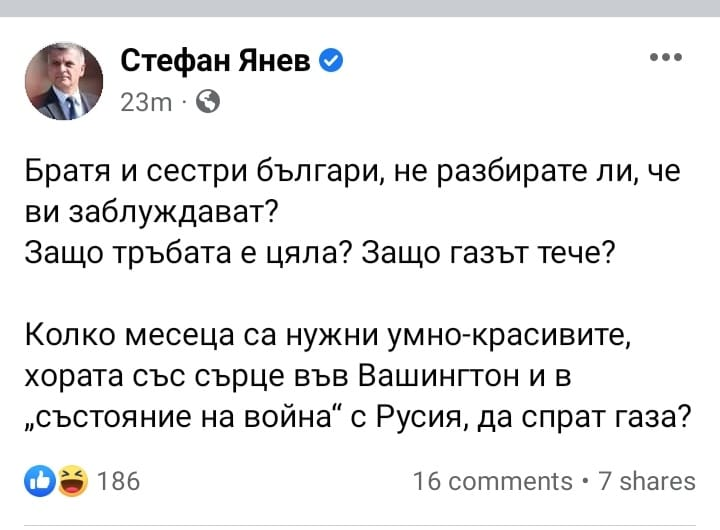This screenshot has height=530, width=720.
Task: Click the 23m post timestamp
Action: (x=145, y=102)
